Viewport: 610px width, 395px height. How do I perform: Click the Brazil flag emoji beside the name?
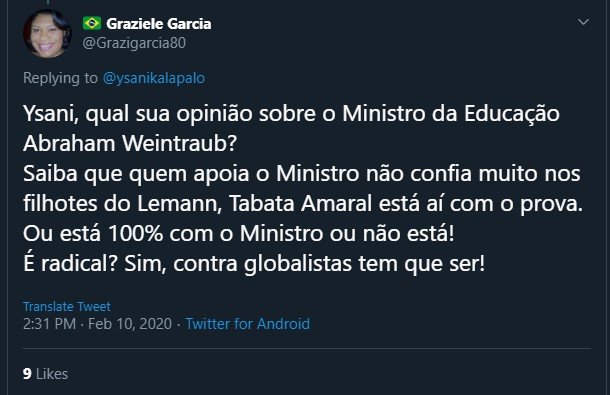pyautogui.click(x=92, y=23)
